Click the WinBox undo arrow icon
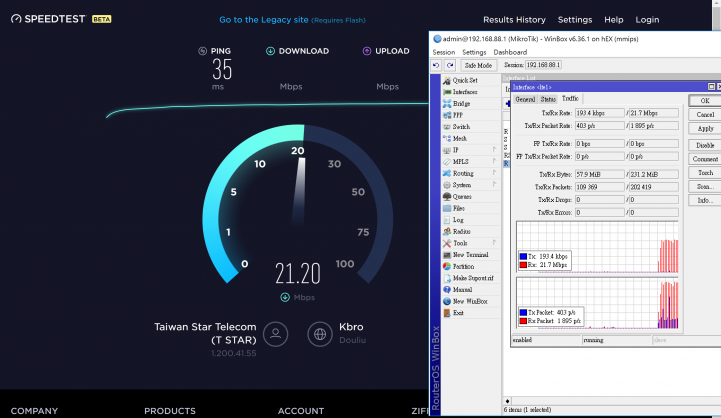Viewport: 721px width, 418px height. pyautogui.click(x=436, y=65)
